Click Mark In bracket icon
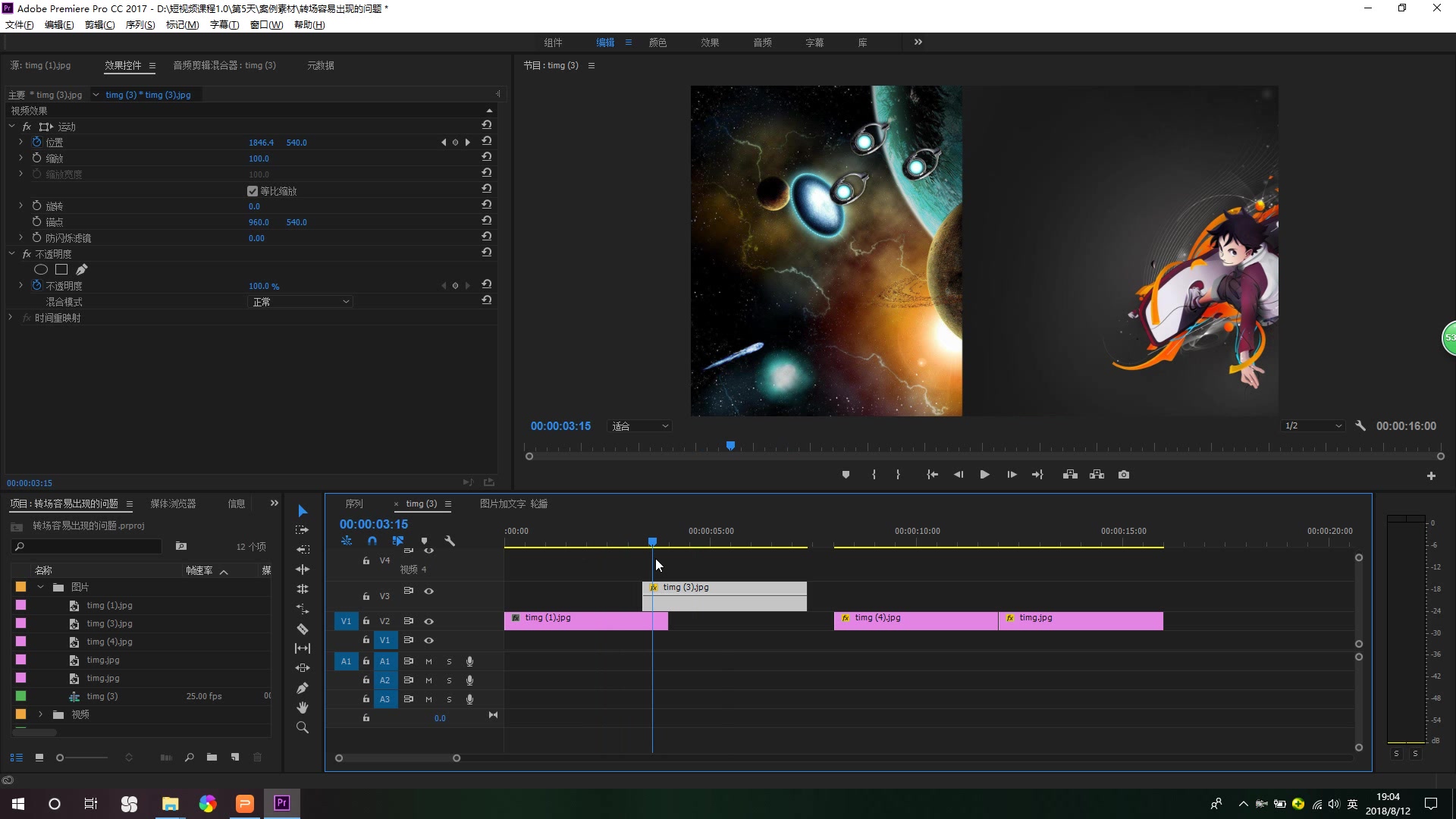This screenshot has width=1456, height=819. (x=874, y=475)
